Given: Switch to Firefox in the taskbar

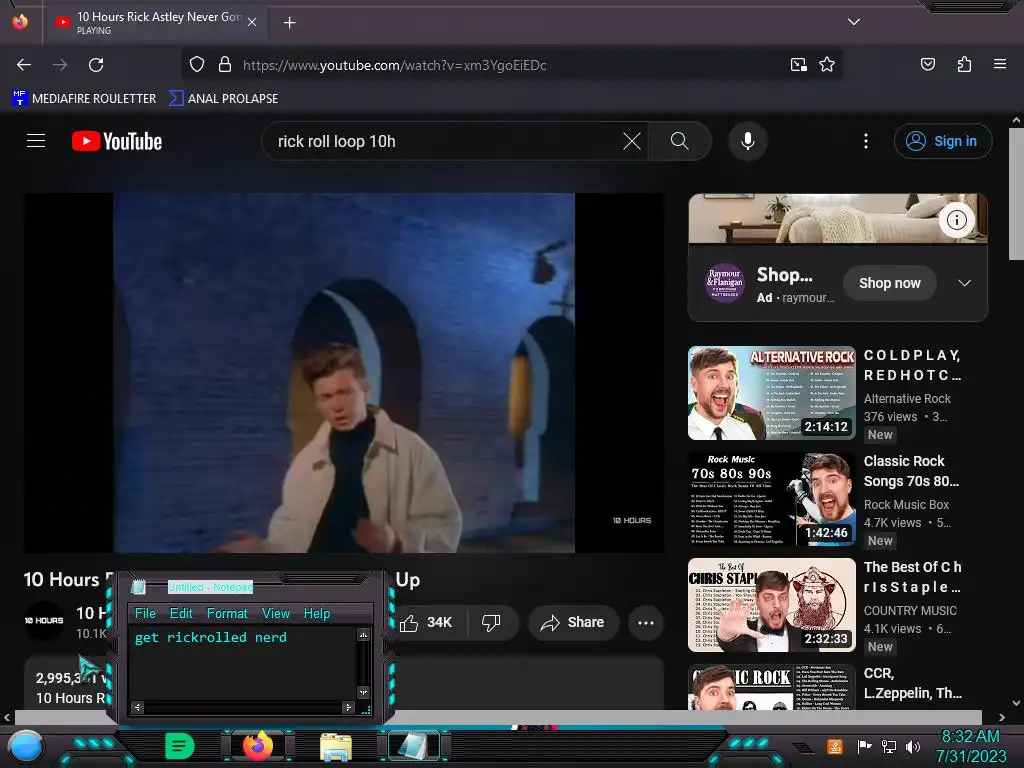Looking at the screenshot, I should [x=258, y=745].
